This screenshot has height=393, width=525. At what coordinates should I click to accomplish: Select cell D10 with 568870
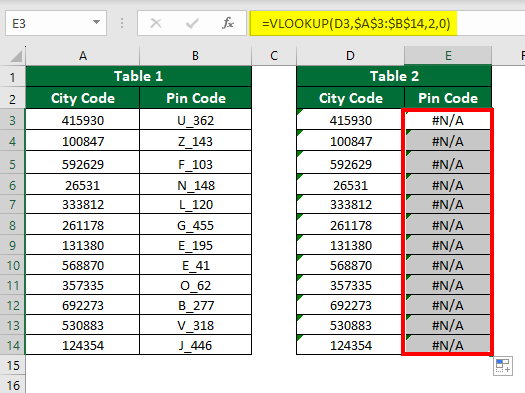coord(350,265)
